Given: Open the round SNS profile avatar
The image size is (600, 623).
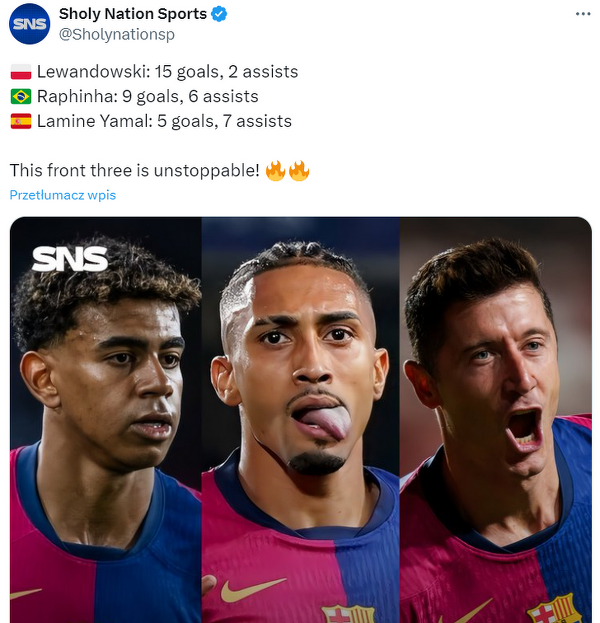Looking at the screenshot, I should point(29,24).
